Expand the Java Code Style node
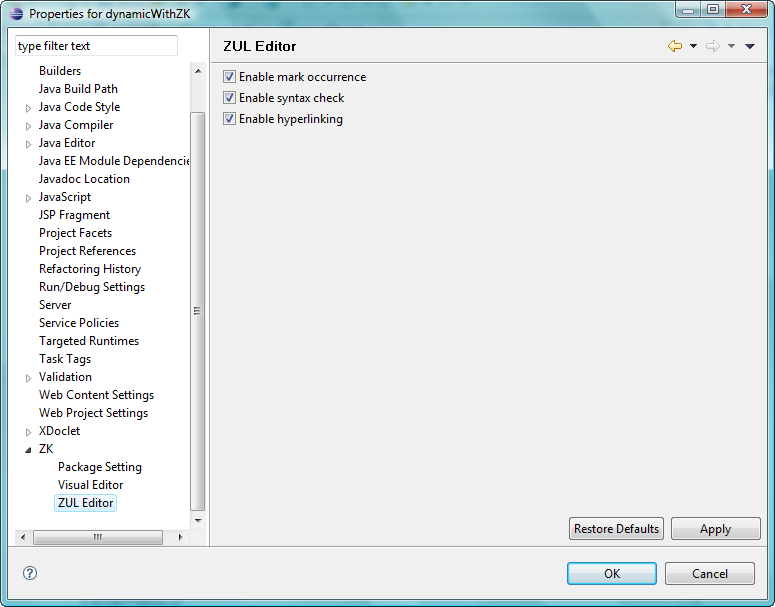The width and height of the screenshot is (775, 607). pyautogui.click(x=28, y=108)
